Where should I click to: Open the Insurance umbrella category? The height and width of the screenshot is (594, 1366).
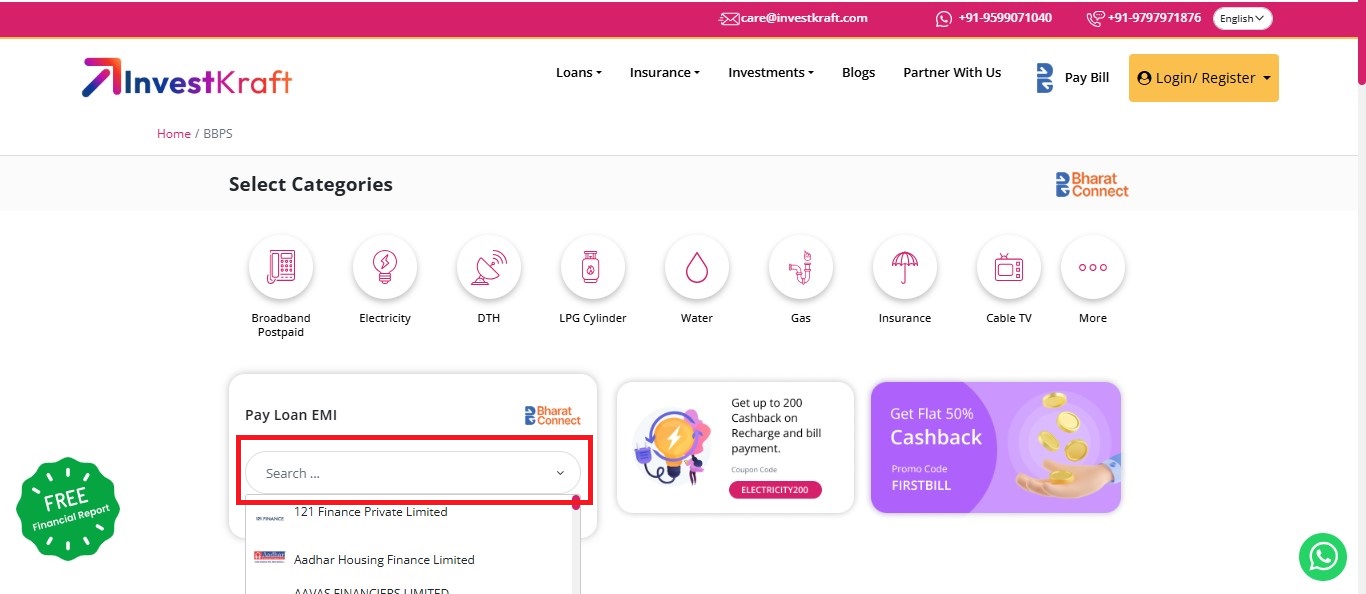(905, 267)
